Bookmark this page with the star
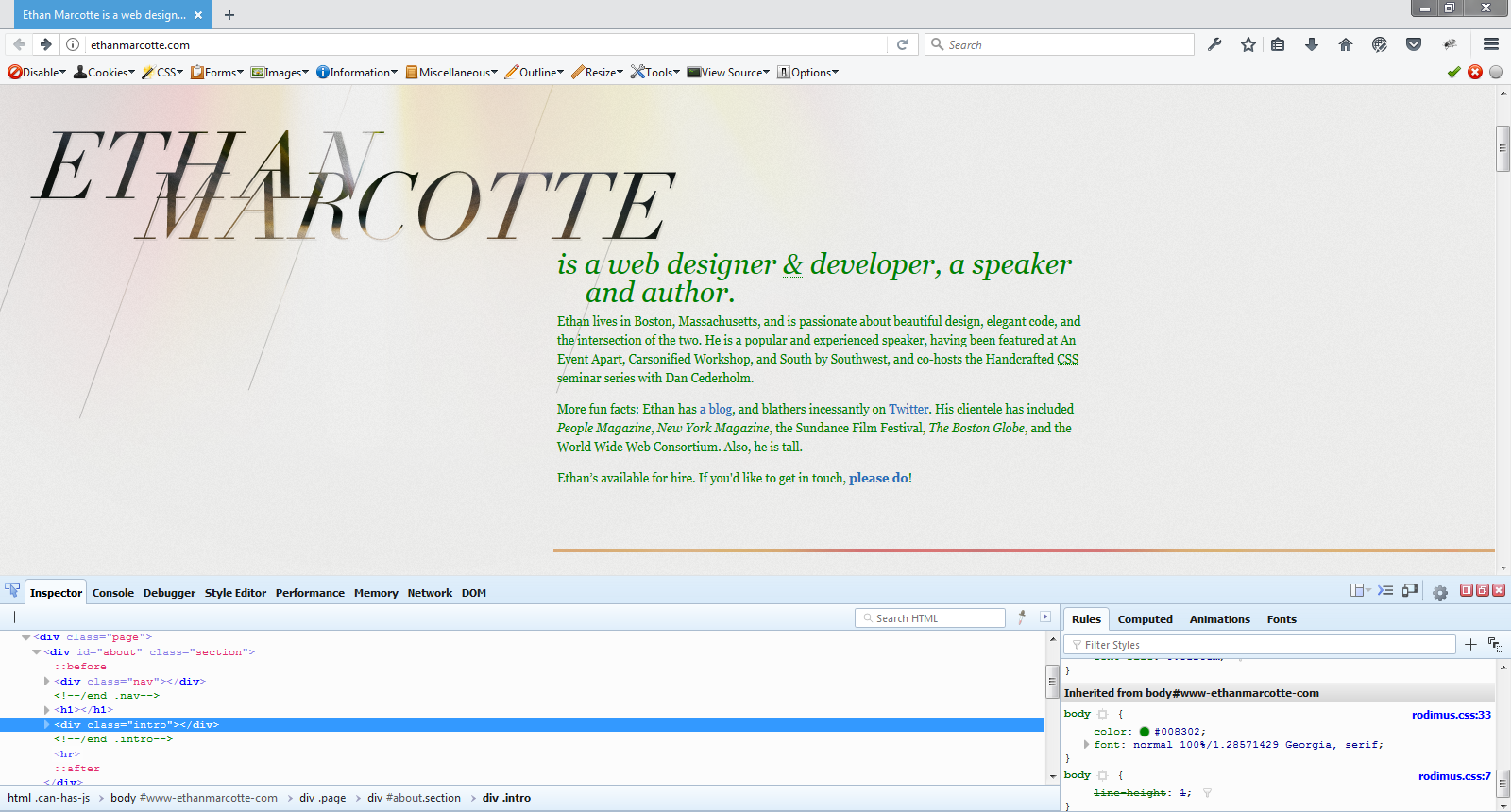 (x=1248, y=44)
